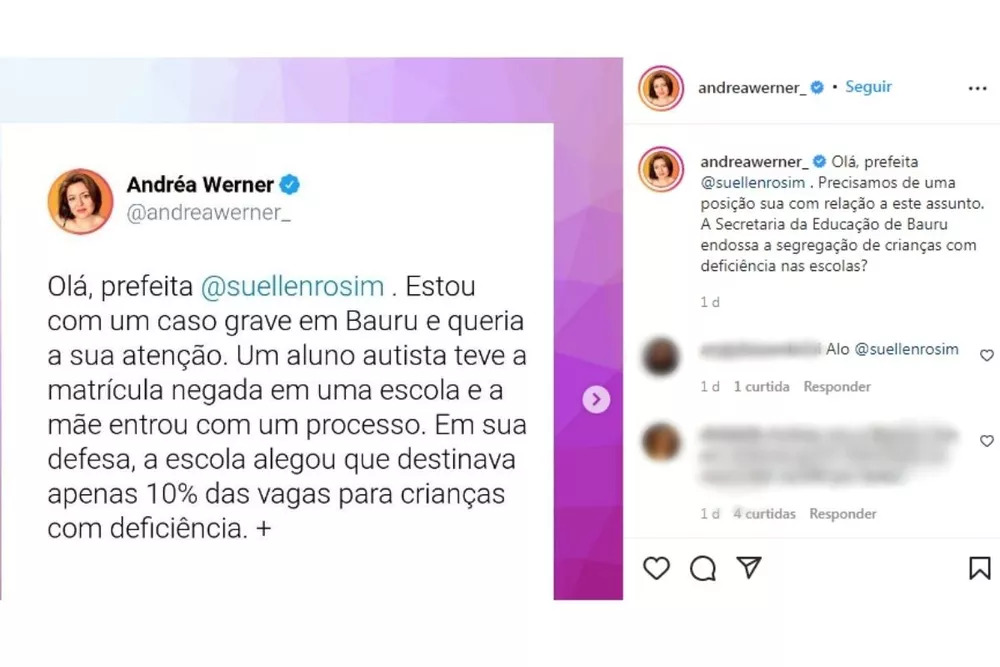The image size is (1000, 667).
Task: Reply to the second blurred comment
Action: coord(842,513)
